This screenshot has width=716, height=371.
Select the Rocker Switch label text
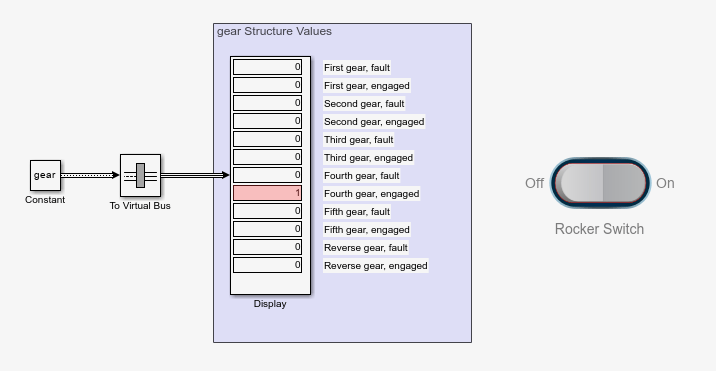coord(599,229)
